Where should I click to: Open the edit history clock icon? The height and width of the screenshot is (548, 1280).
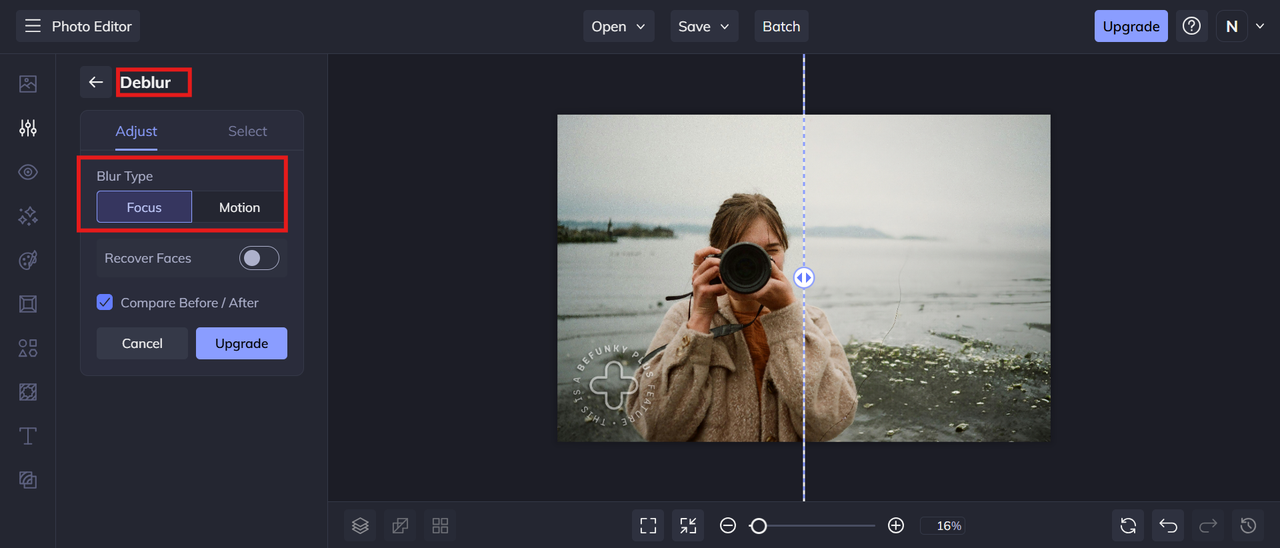pyautogui.click(x=1248, y=525)
